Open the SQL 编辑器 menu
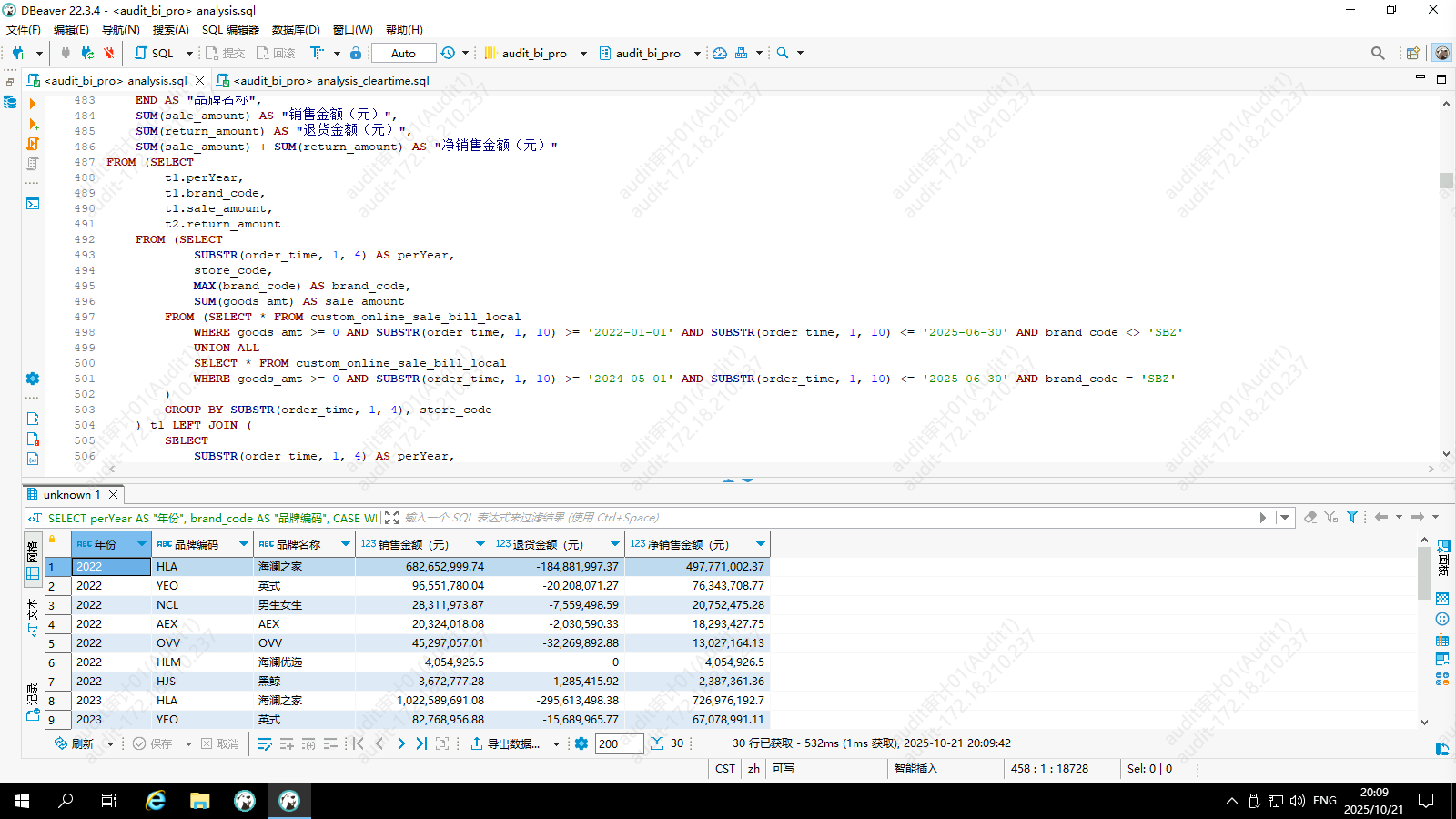 pyautogui.click(x=230, y=29)
